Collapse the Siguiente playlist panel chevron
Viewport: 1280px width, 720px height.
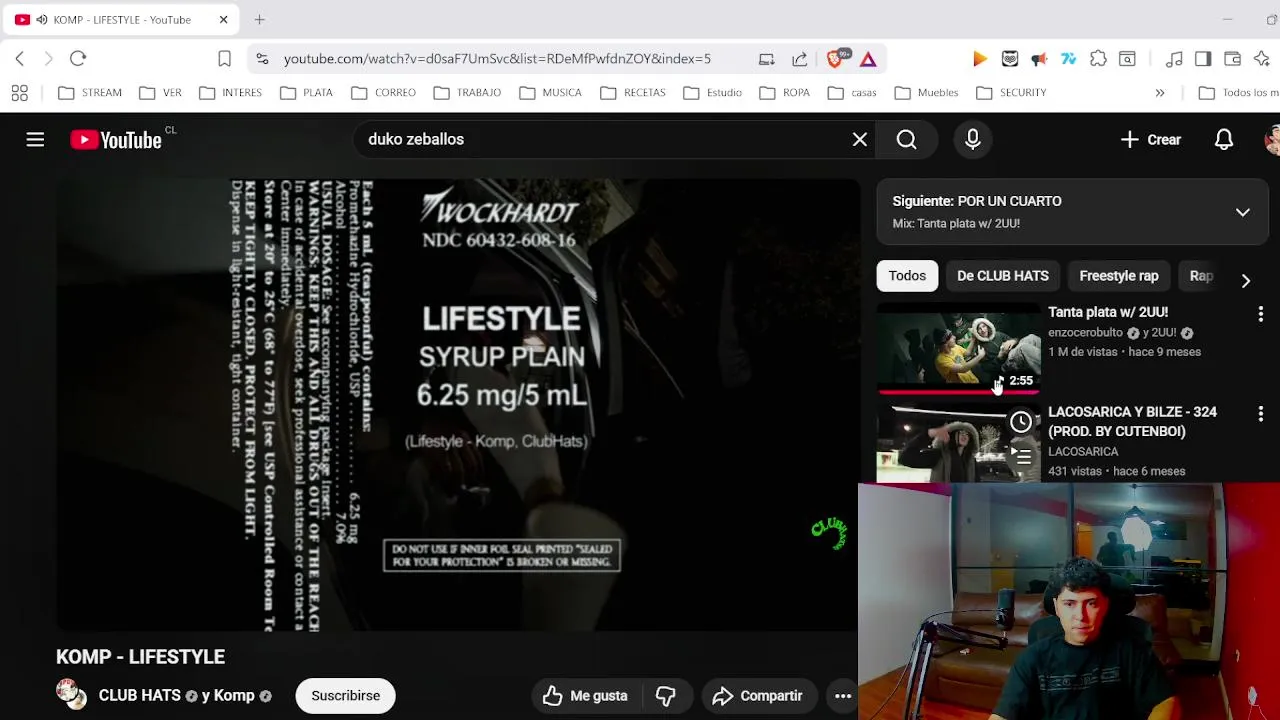coord(1242,212)
